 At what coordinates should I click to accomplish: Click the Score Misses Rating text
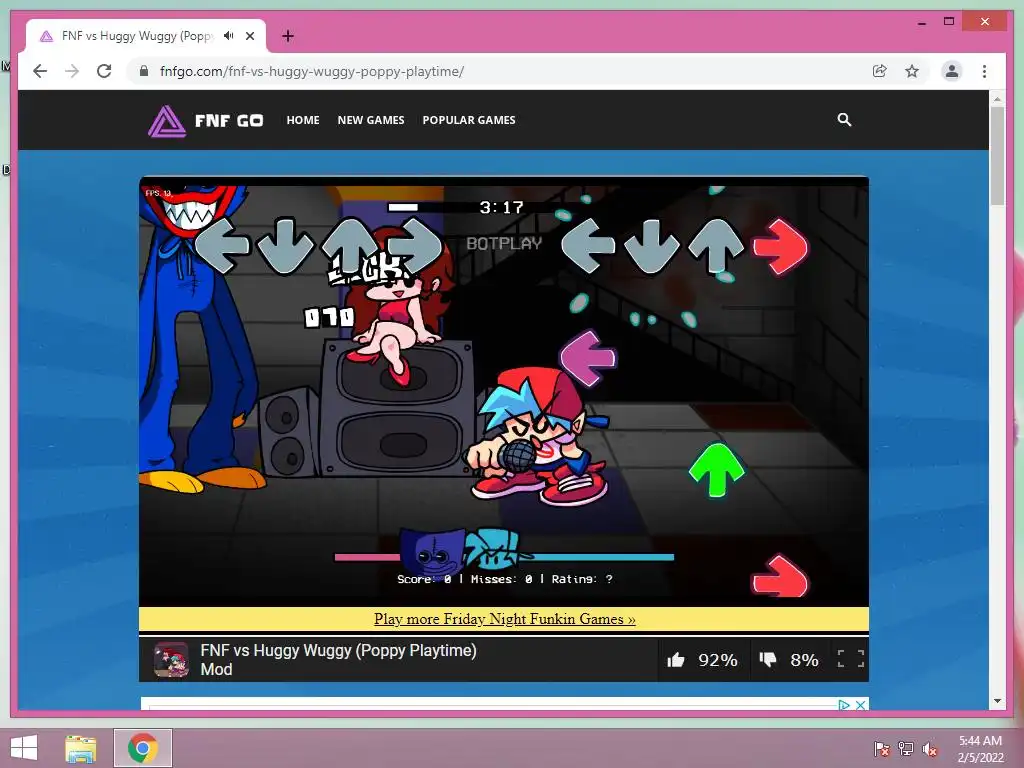click(505, 579)
